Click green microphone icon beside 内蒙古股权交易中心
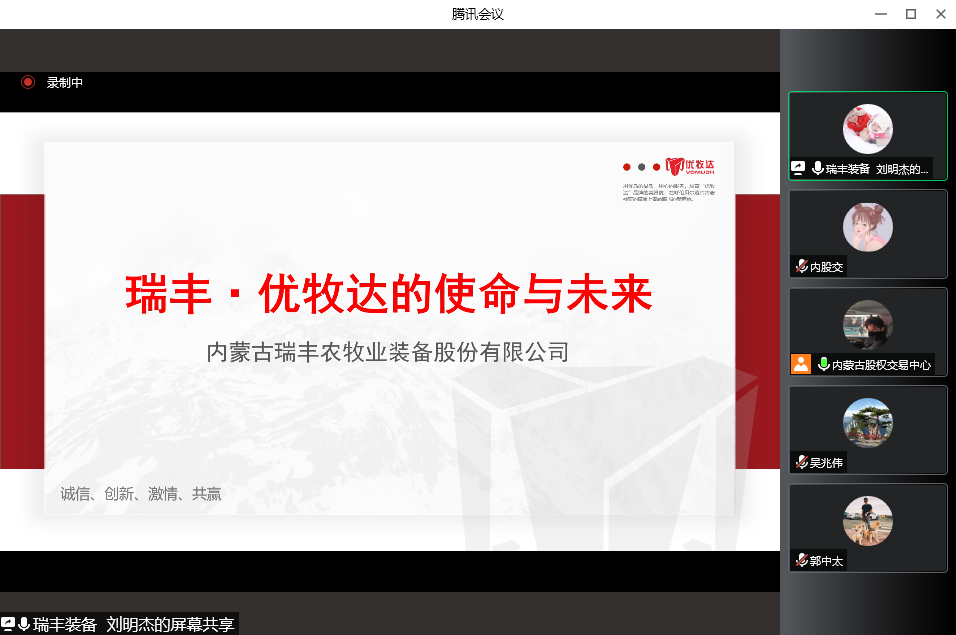 tap(823, 364)
